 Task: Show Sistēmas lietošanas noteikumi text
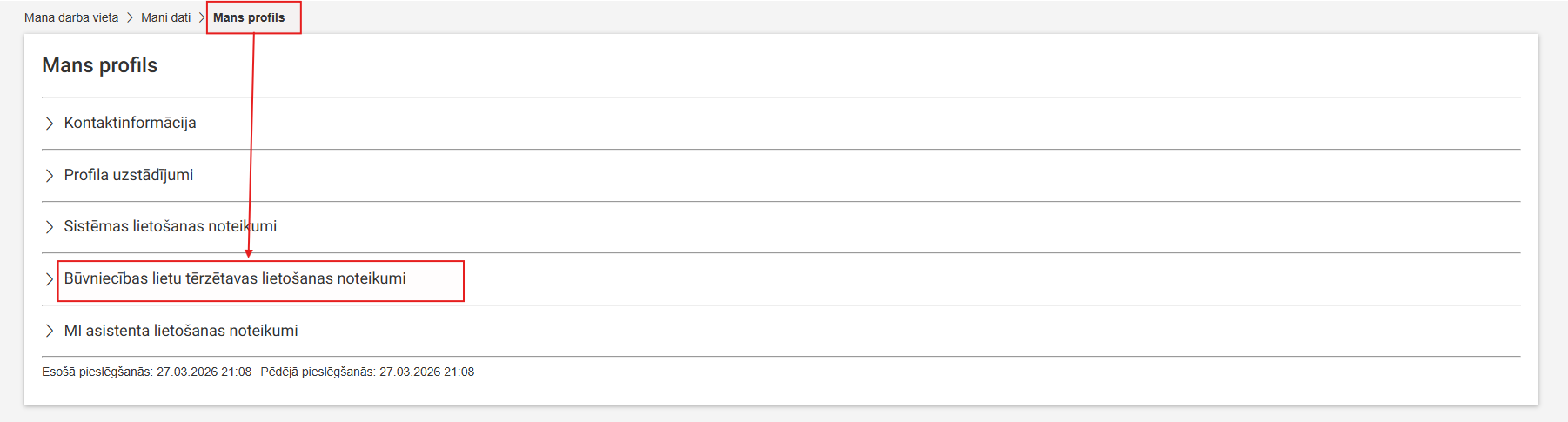(171, 226)
